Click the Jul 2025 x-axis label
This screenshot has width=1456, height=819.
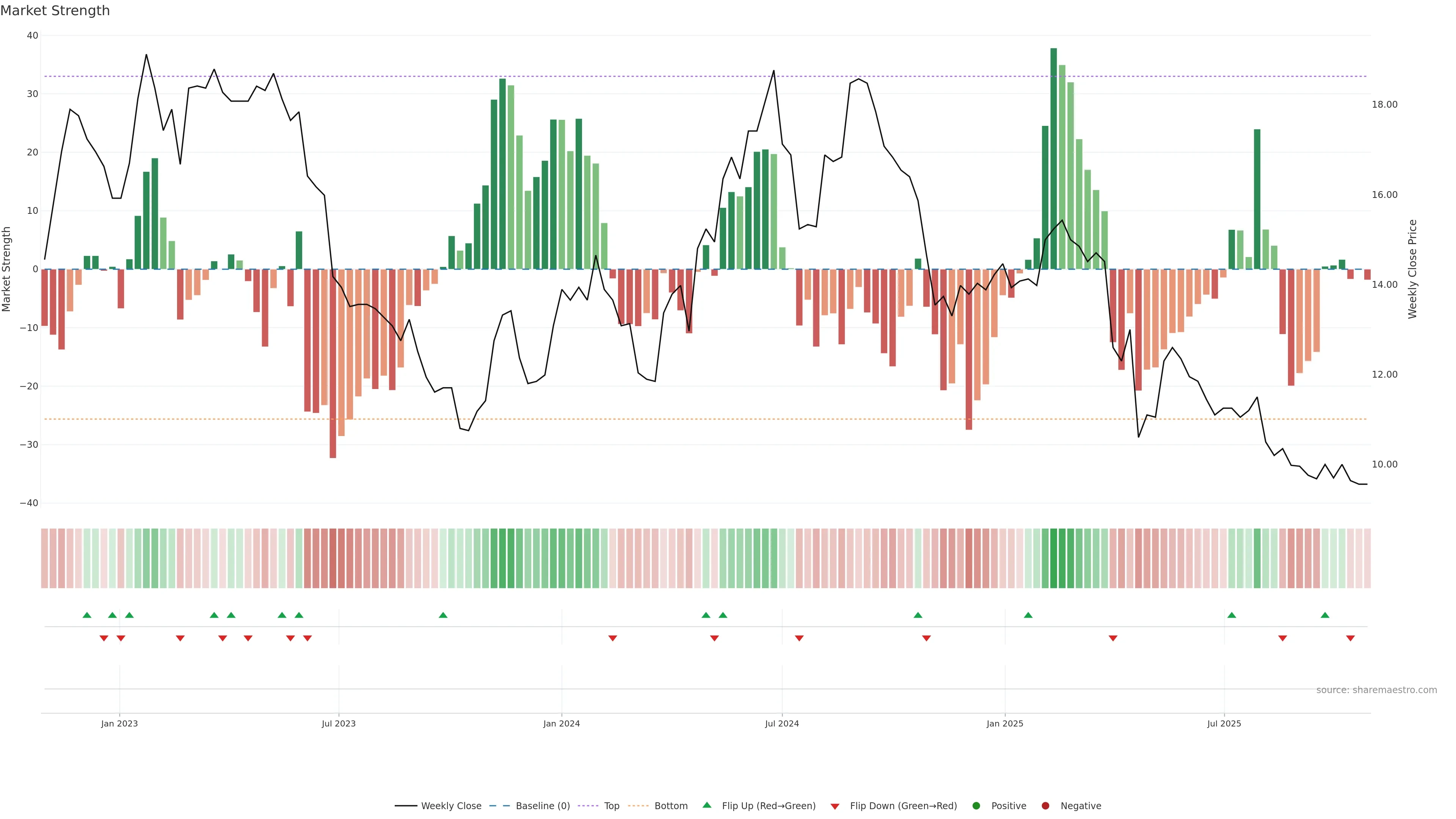[x=1224, y=723]
